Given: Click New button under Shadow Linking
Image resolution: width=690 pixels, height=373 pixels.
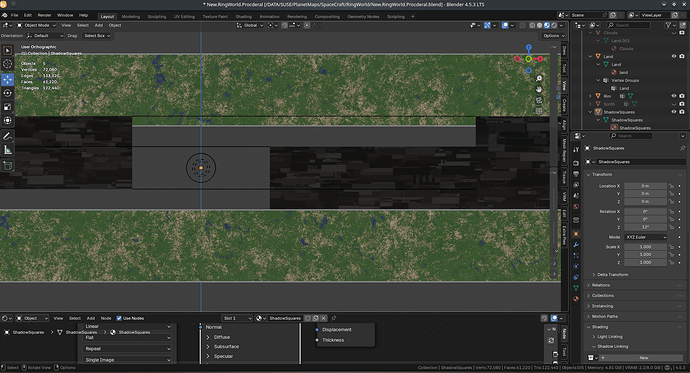Looking at the screenshot, I should (x=644, y=358).
